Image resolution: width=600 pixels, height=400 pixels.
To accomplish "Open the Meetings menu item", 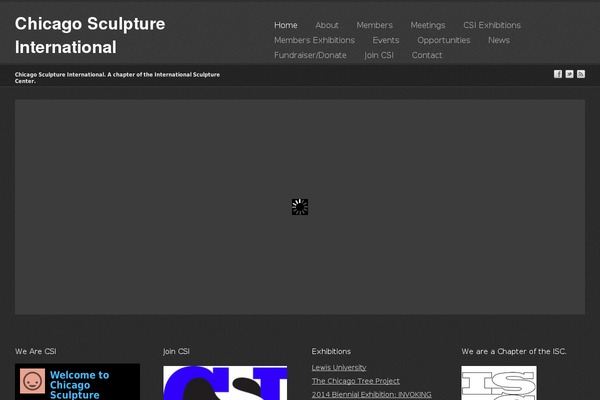I will click(428, 25).
